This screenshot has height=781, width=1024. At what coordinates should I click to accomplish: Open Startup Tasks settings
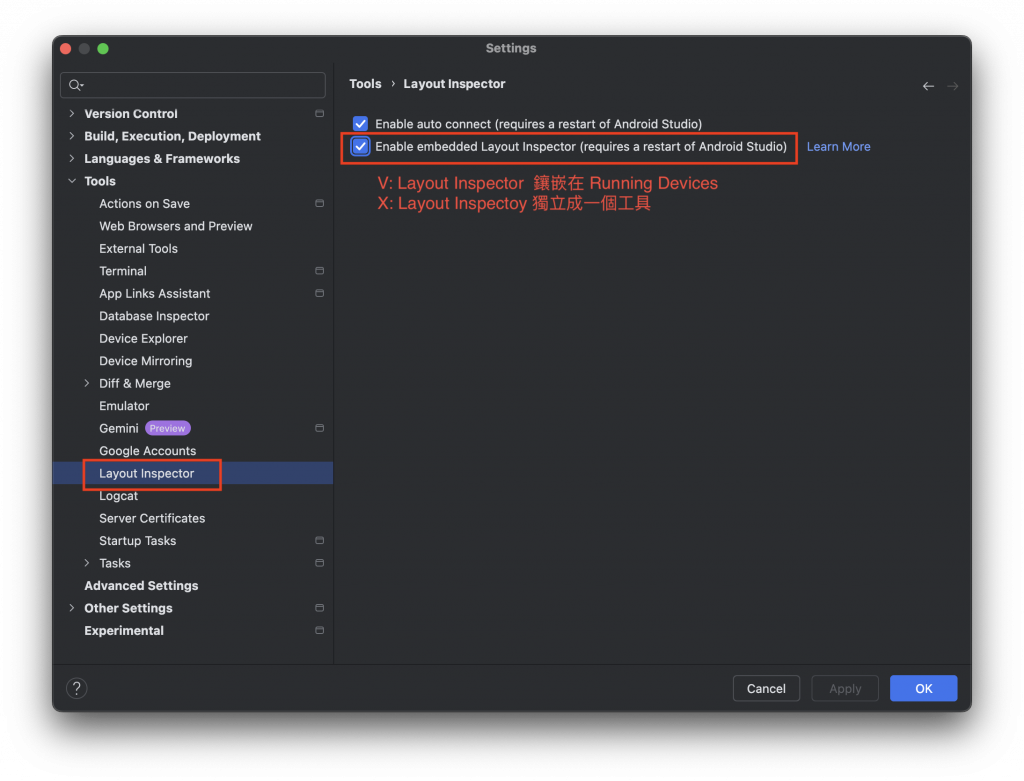[x=138, y=541]
